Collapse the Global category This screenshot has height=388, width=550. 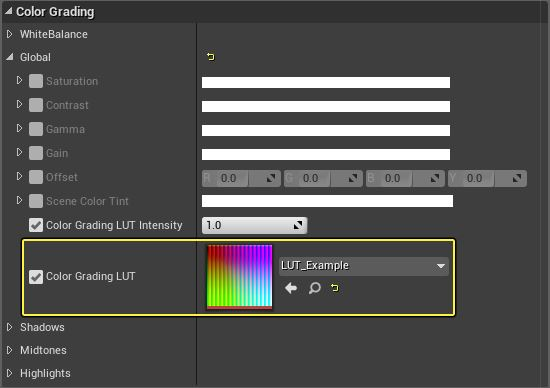coord(10,56)
